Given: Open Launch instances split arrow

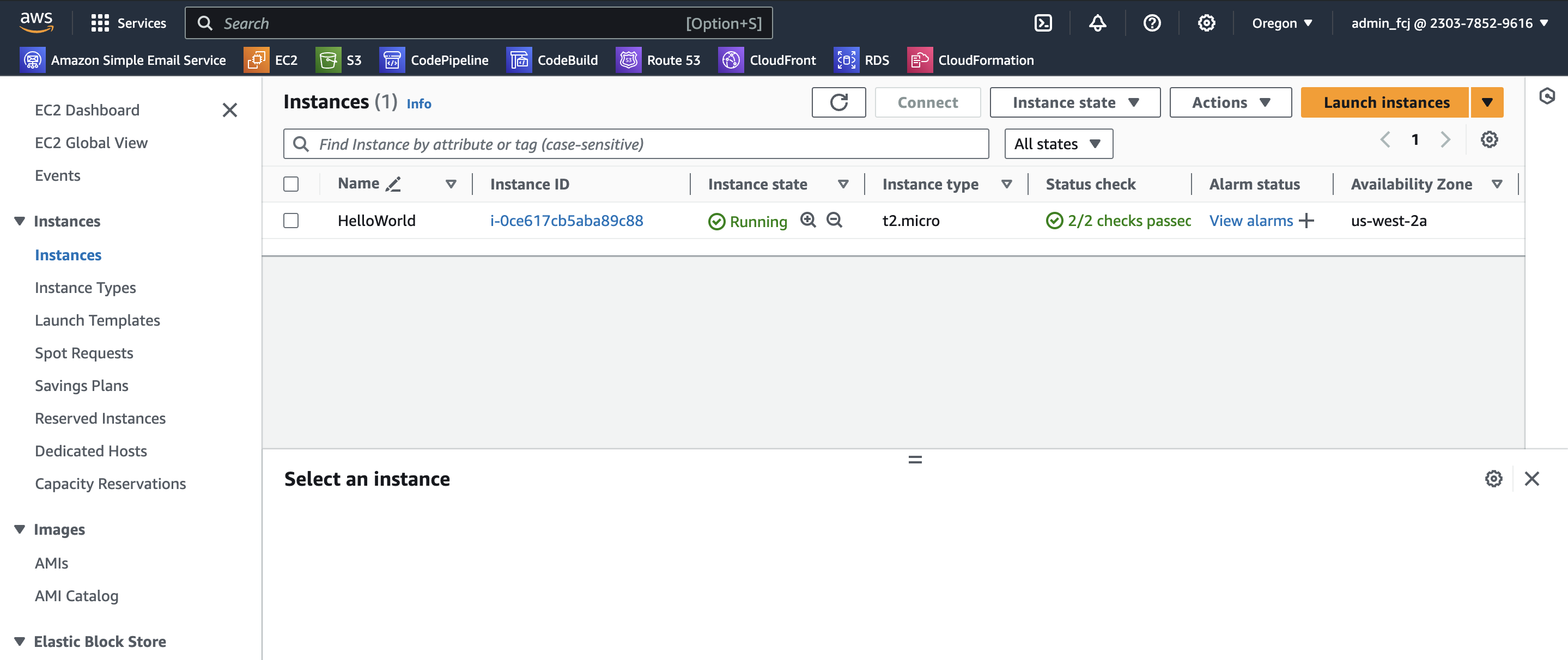Looking at the screenshot, I should pyautogui.click(x=1486, y=102).
